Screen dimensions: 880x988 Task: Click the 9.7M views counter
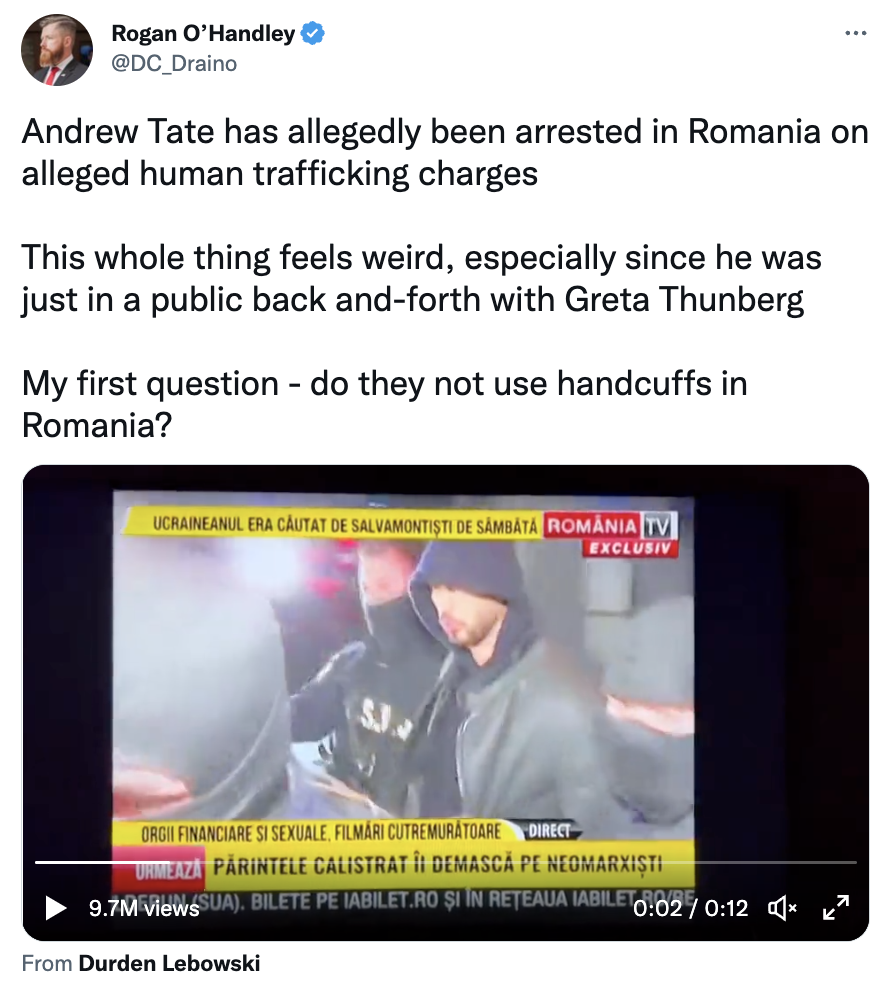pos(144,908)
